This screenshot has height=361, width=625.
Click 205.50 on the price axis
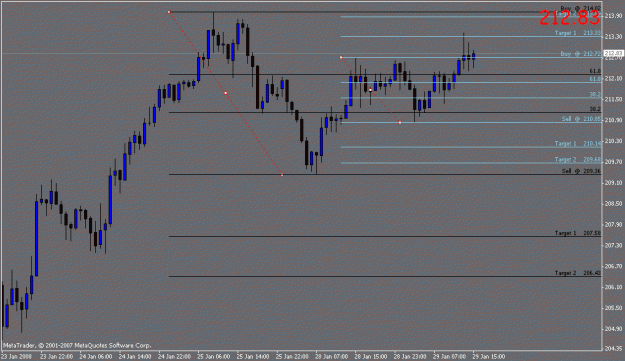click(x=613, y=308)
